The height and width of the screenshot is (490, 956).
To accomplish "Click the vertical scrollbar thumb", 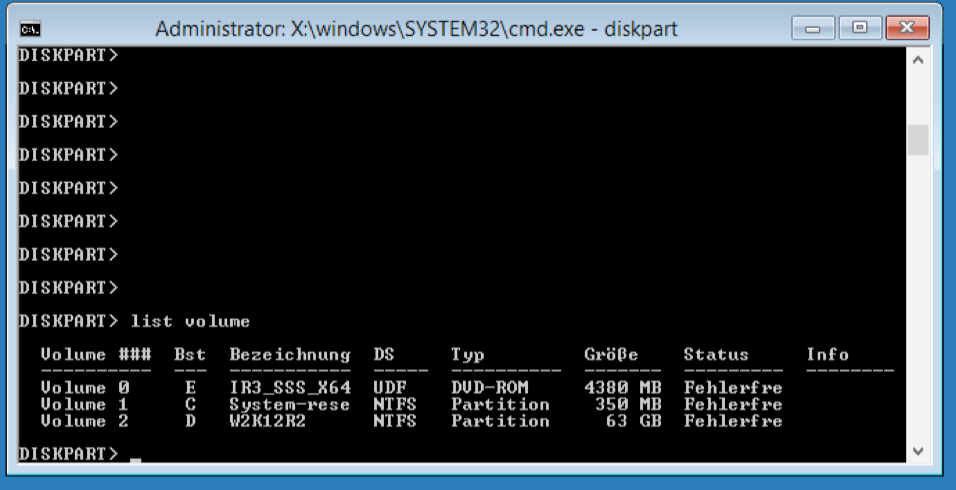I will (x=918, y=140).
